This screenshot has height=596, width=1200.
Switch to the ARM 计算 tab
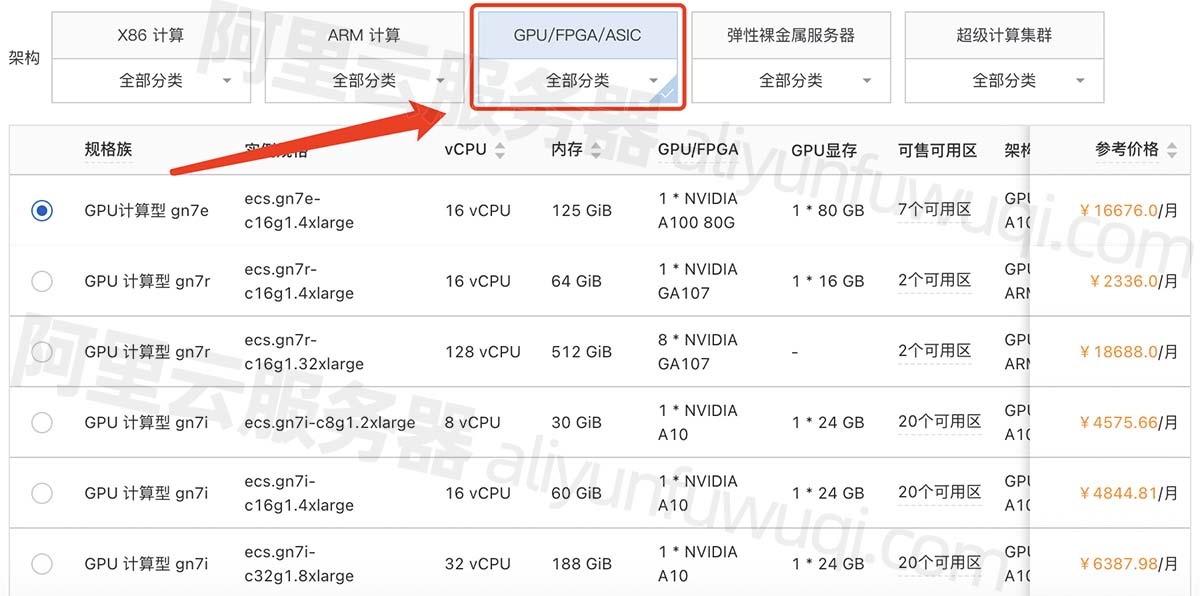pyautogui.click(x=364, y=34)
